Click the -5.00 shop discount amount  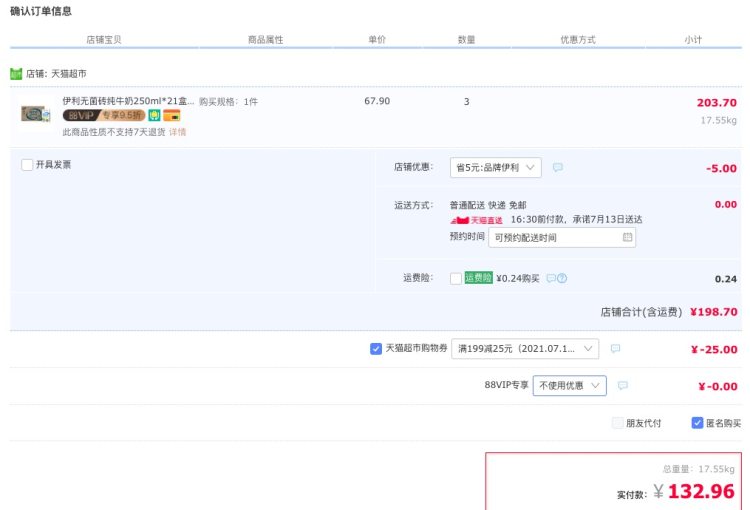pos(721,168)
